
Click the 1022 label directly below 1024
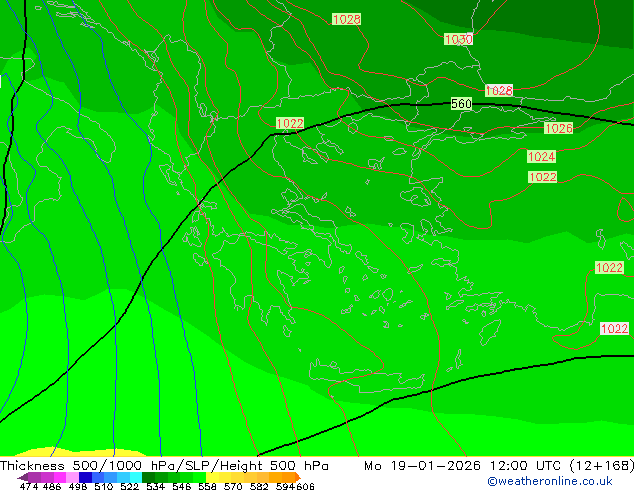pyautogui.click(x=543, y=177)
